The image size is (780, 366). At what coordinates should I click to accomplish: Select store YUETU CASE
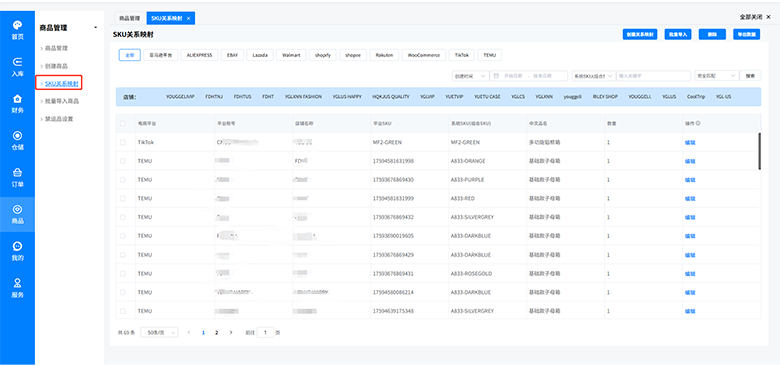coord(487,96)
